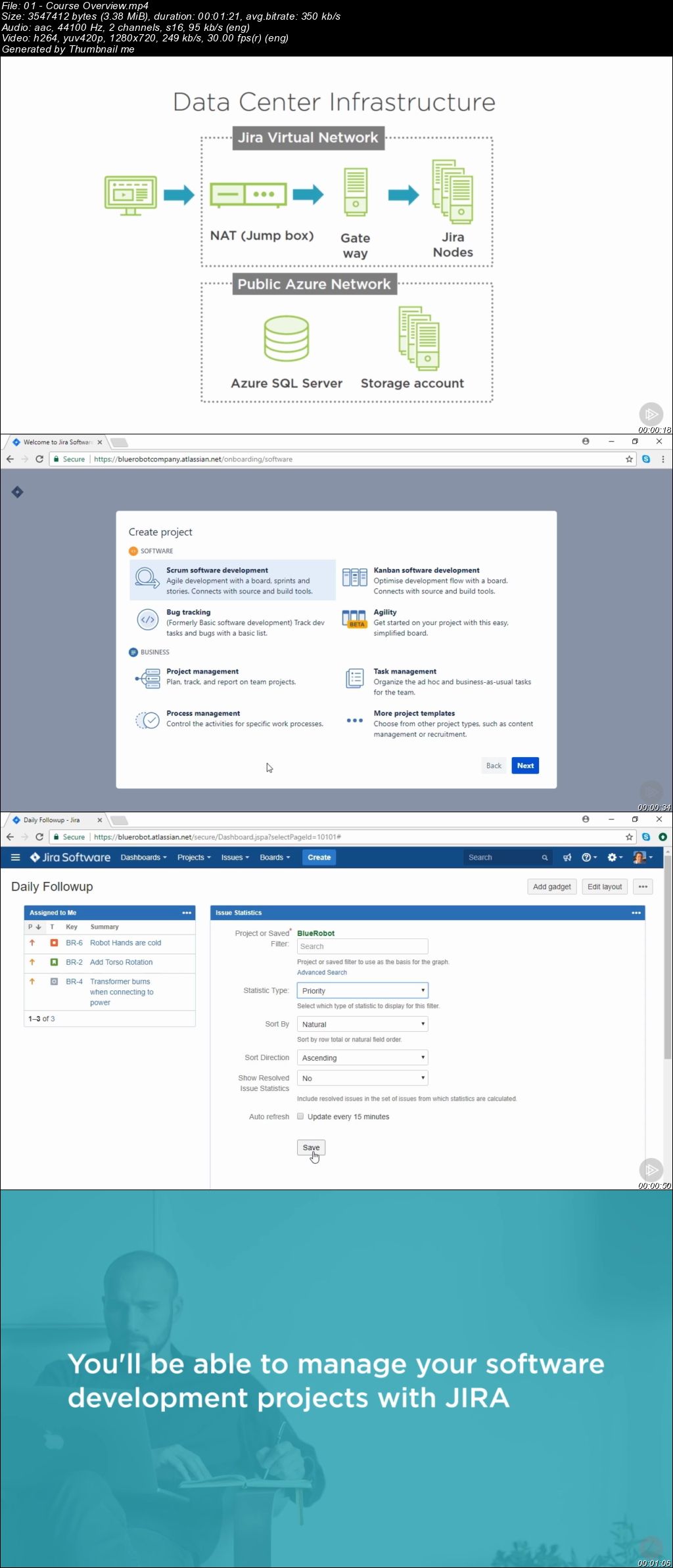Open the Jira help question-mark menu
Image resolution: width=673 pixels, height=1568 pixels.
coord(589,858)
